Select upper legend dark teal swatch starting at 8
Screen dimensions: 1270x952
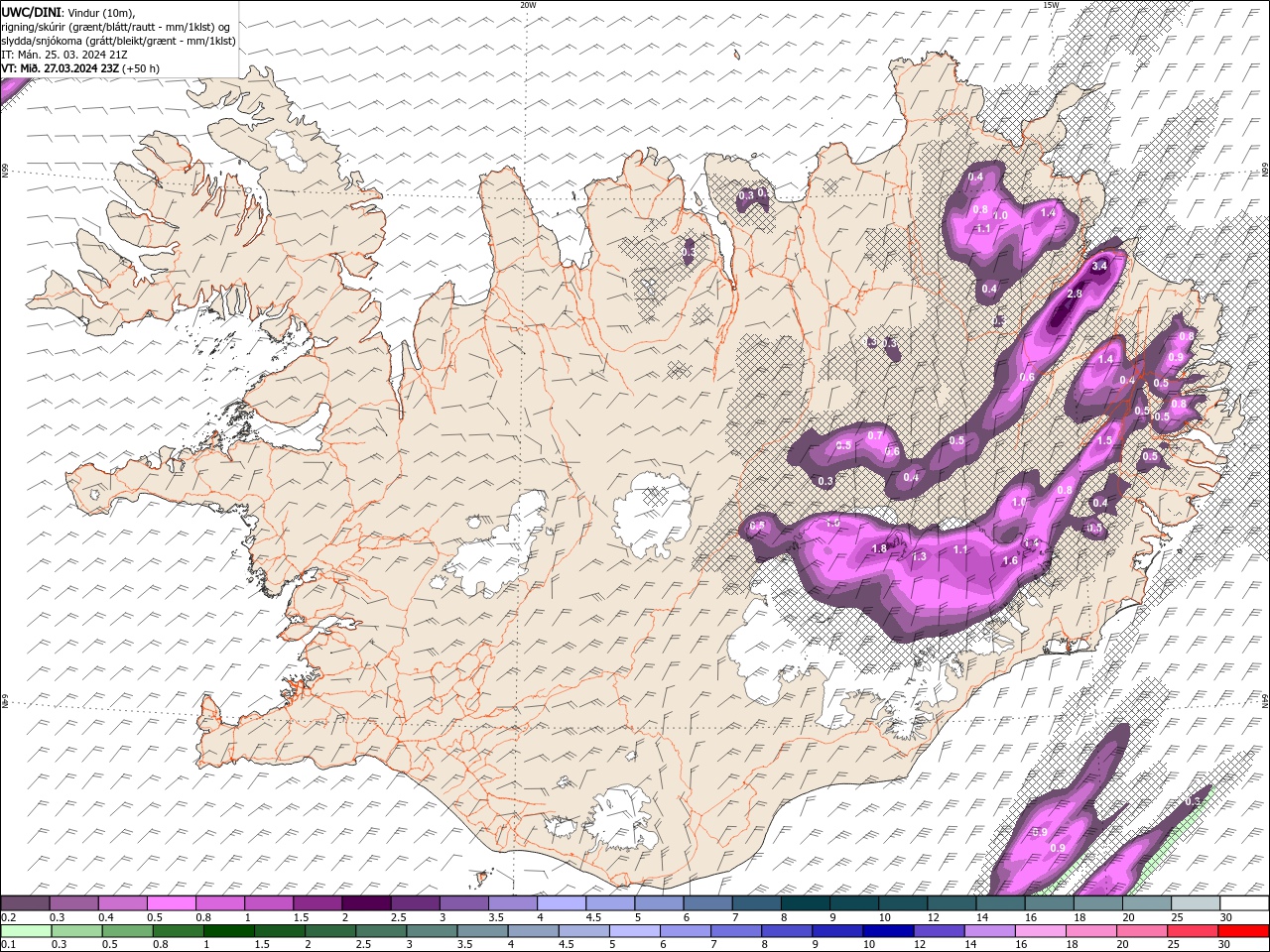coord(805,903)
